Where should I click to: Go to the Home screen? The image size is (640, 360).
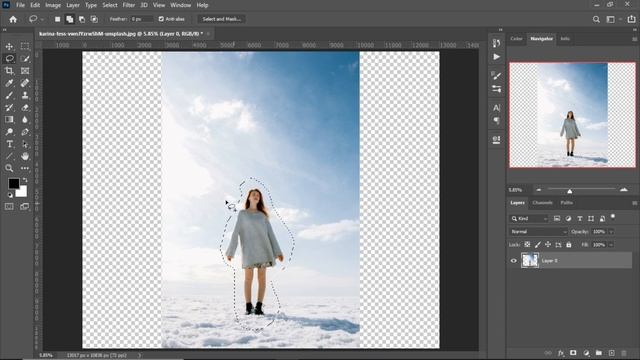click(13, 19)
